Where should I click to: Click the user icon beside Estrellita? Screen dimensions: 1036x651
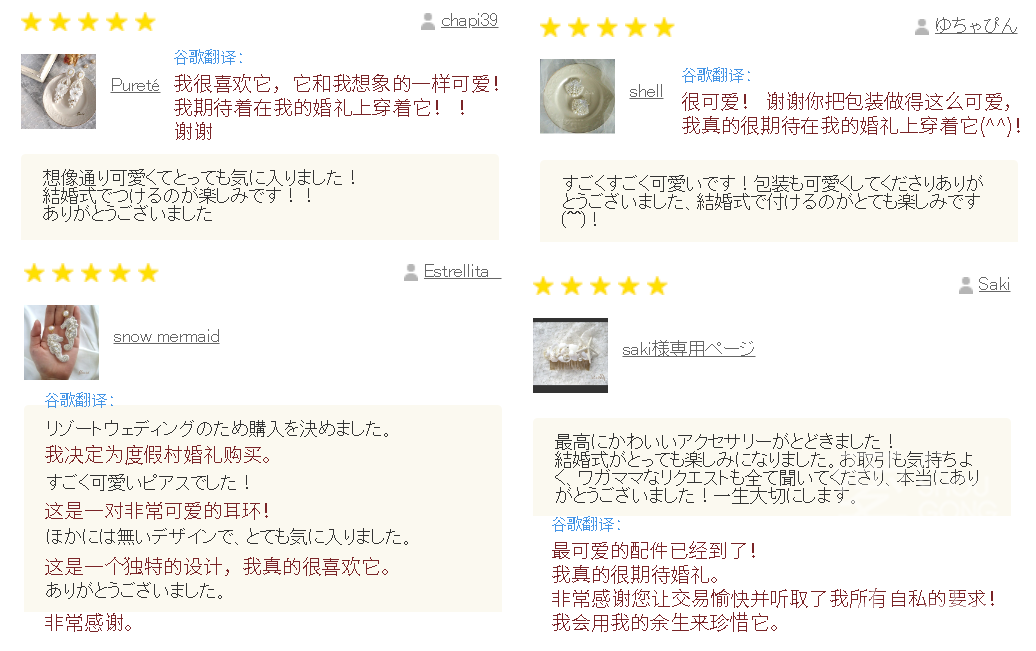[410, 272]
